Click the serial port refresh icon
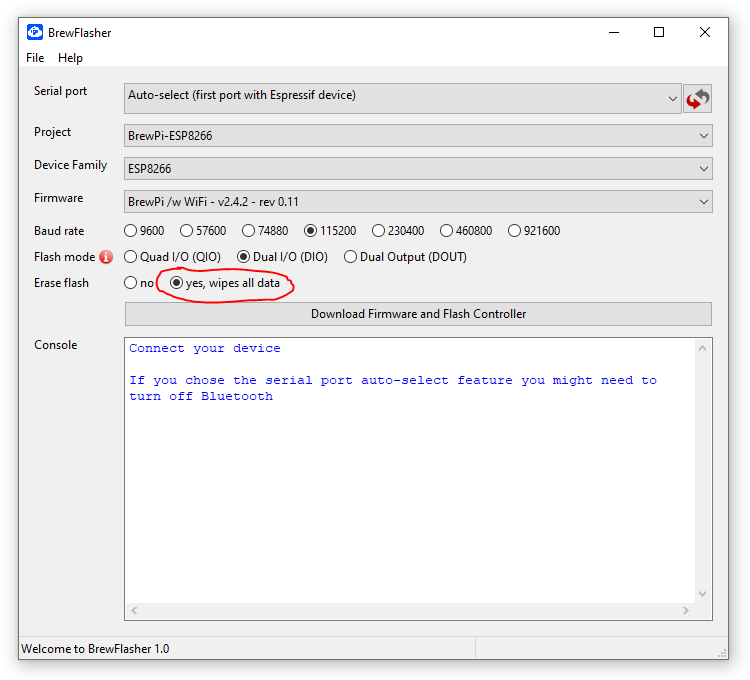750x680 pixels. [x=697, y=99]
